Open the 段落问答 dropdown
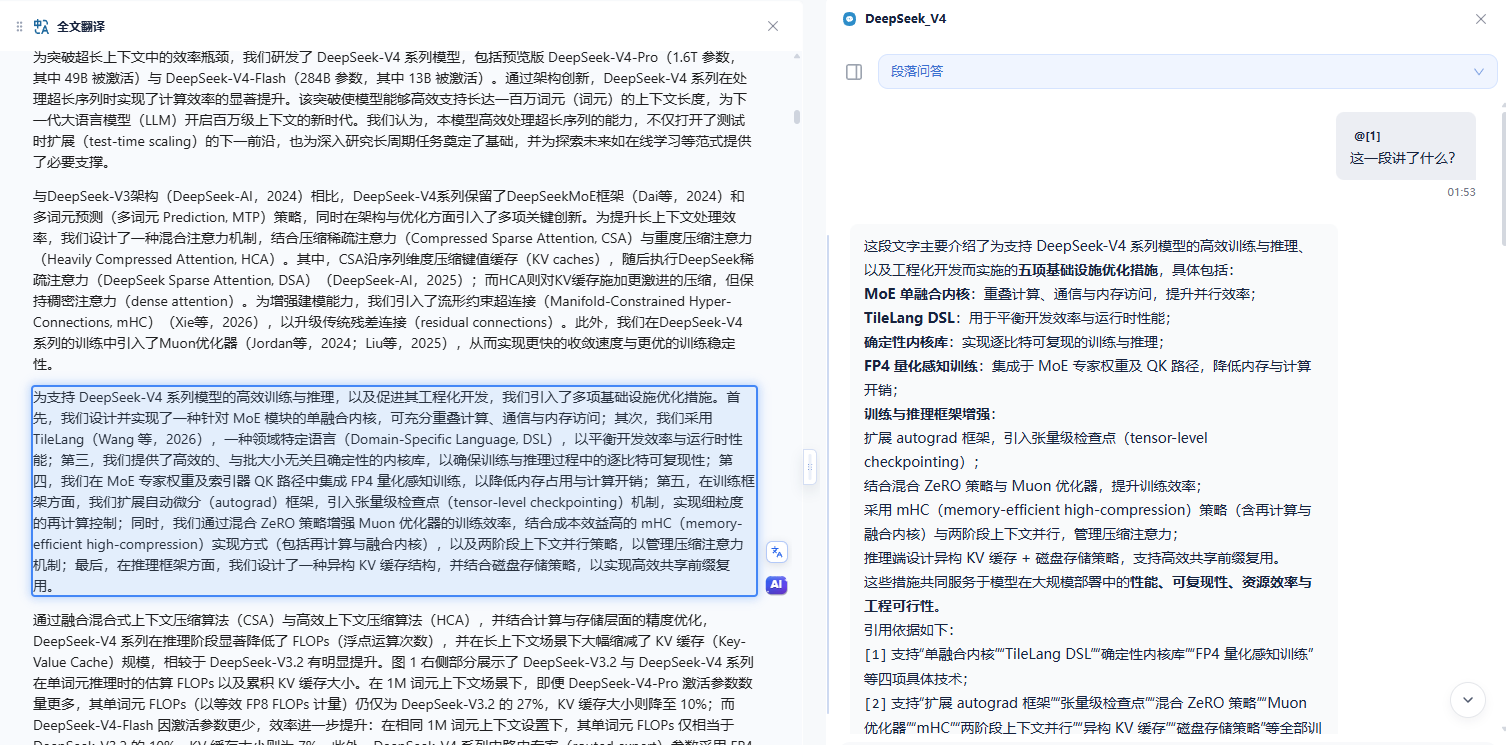 1187,71
